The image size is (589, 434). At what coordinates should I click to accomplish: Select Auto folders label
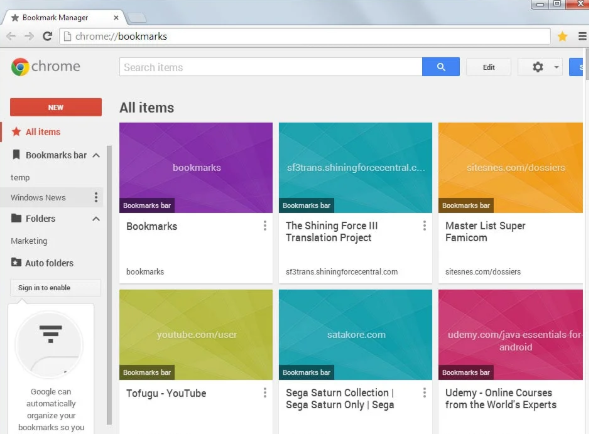tap(49, 263)
